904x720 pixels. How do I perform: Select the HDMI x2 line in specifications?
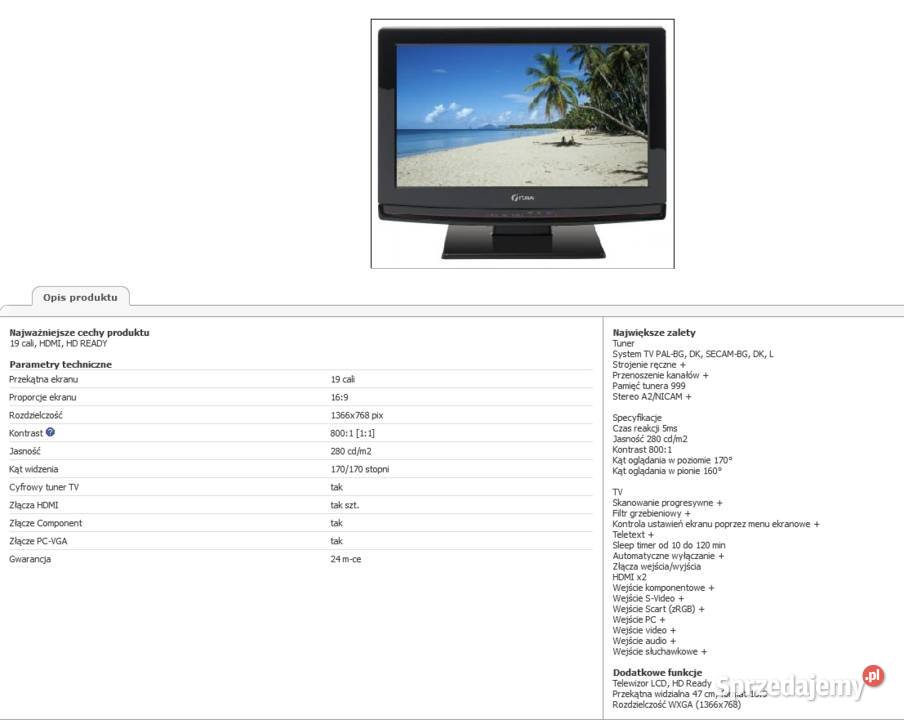pos(630,577)
